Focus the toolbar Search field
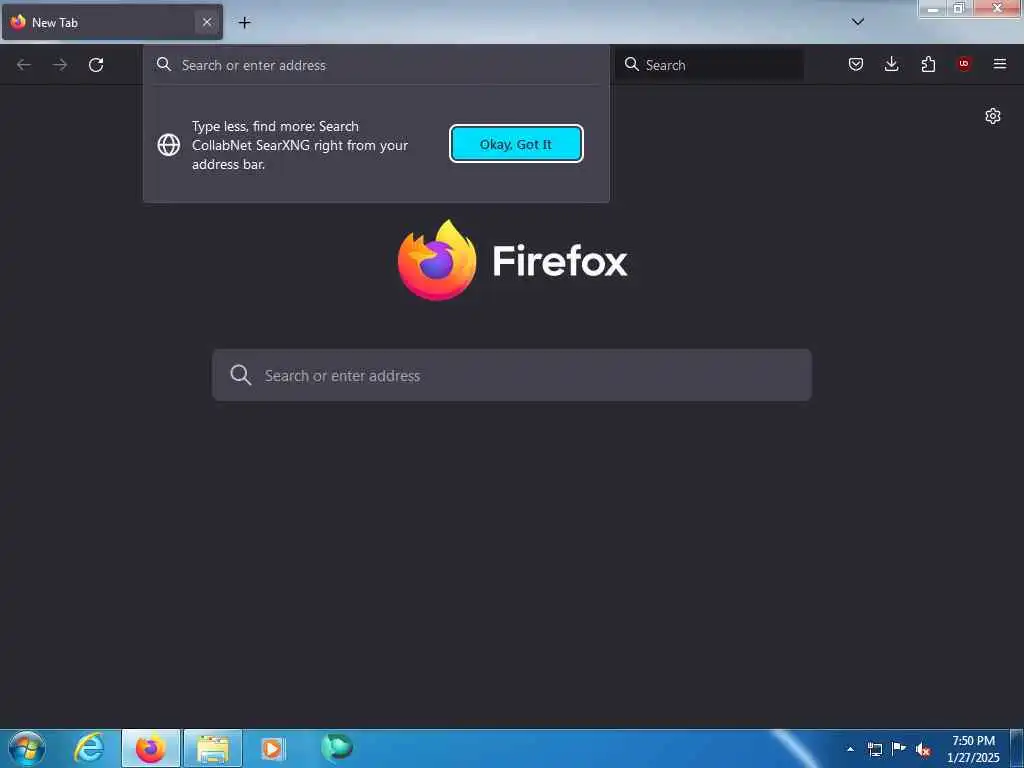This screenshot has height=768, width=1024. pyautogui.click(x=709, y=65)
